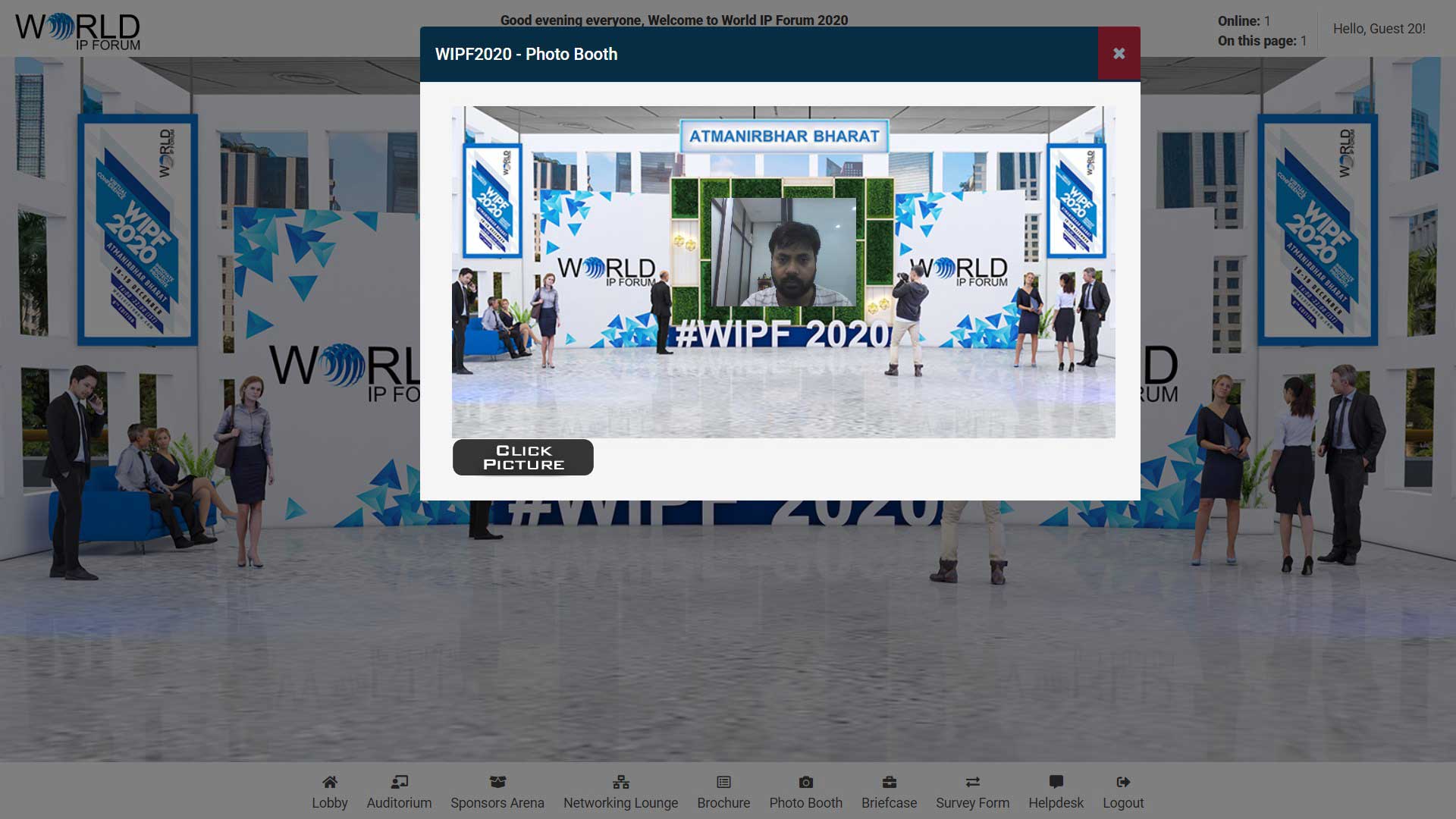1456x819 pixels.
Task: Click the Lobby menu label
Action: click(x=329, y=803)
